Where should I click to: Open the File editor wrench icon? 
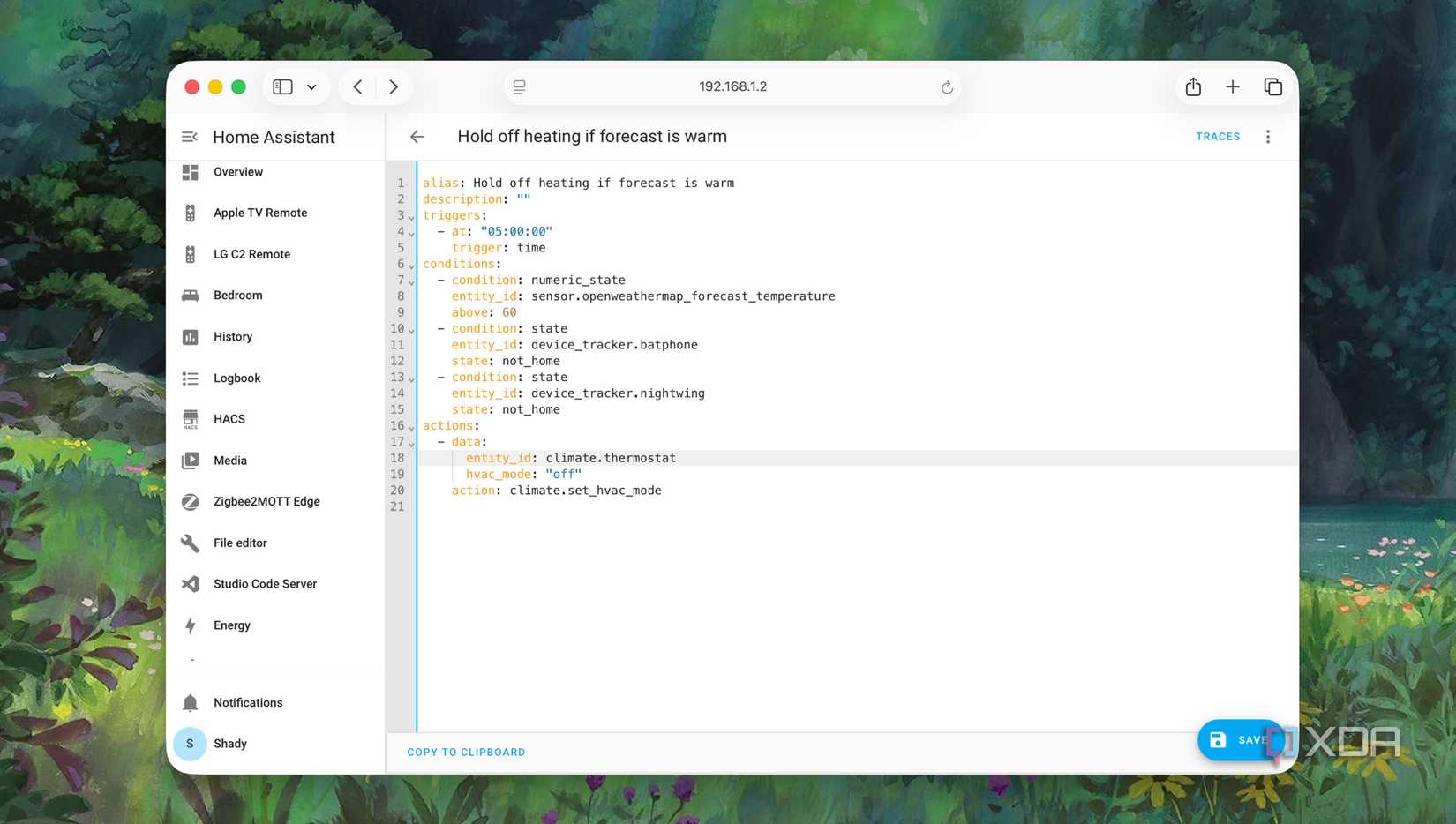(x=190, y=543)
